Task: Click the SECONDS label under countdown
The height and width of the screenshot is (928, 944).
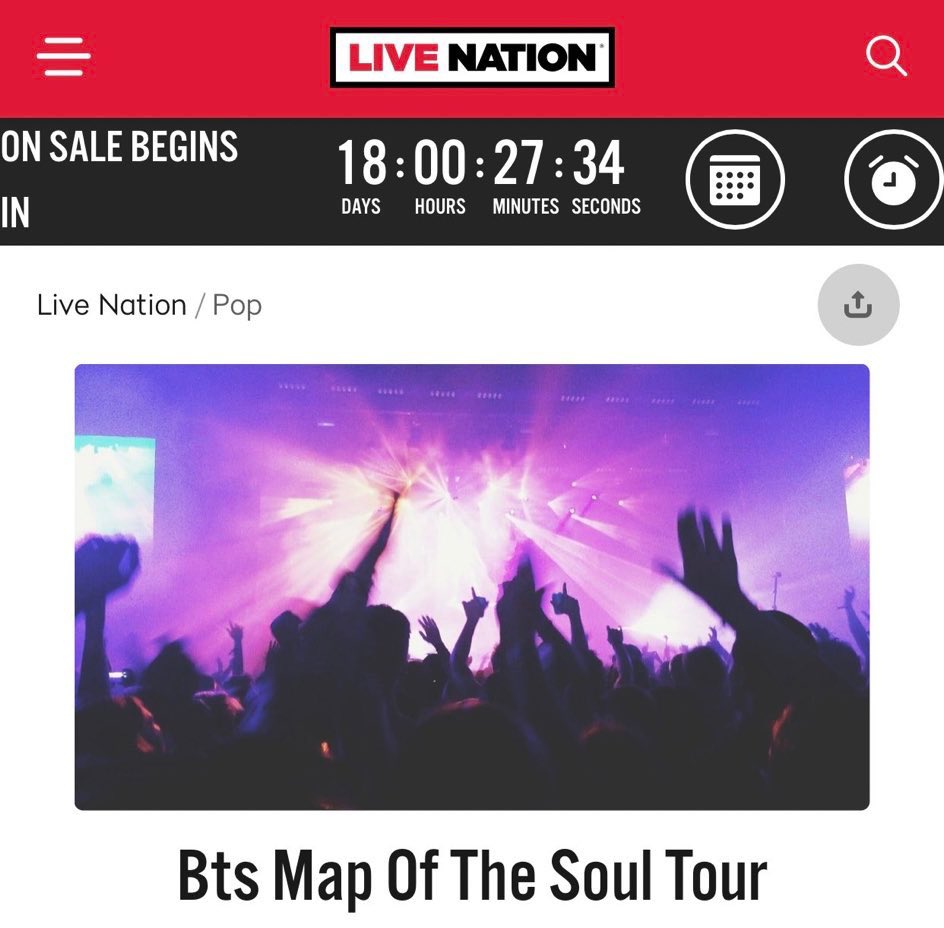Action: click(606, 207)
